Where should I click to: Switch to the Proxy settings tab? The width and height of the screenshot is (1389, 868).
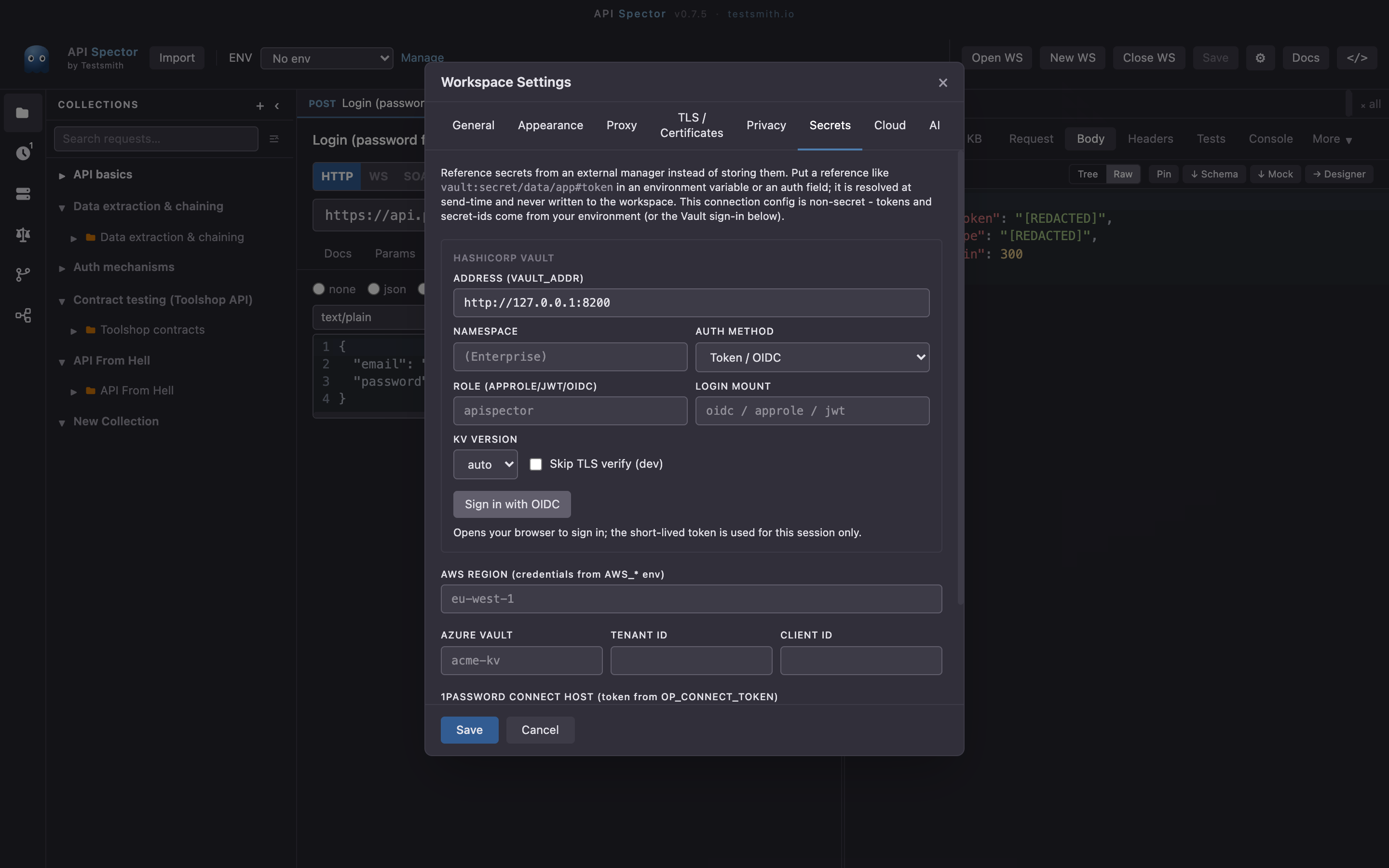622,125
